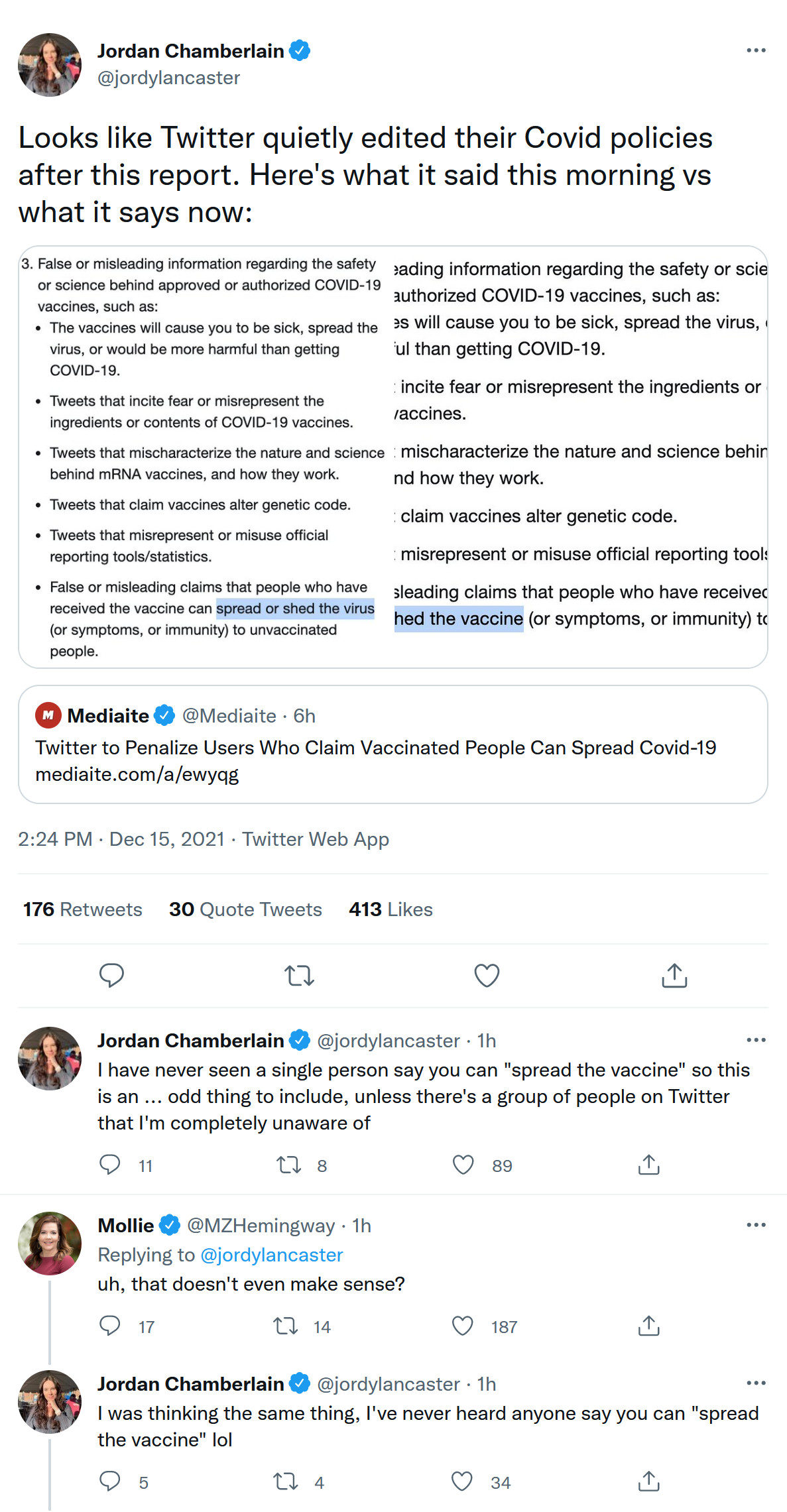The image size is (787, 1512).
Task: View the 30 Quote Tweets
Action: coord(245,909)
